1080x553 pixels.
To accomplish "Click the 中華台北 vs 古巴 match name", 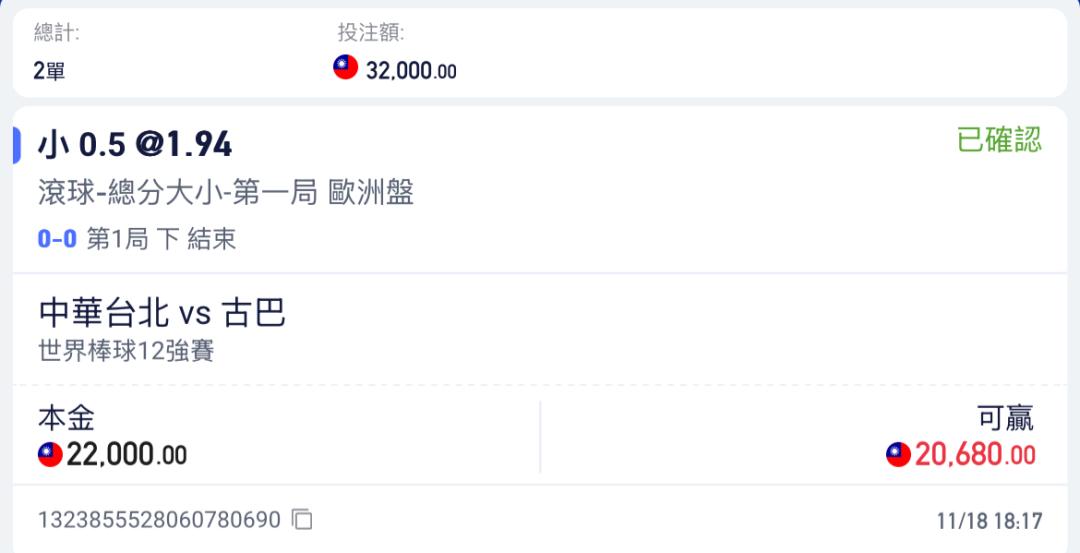I will 162,313.
